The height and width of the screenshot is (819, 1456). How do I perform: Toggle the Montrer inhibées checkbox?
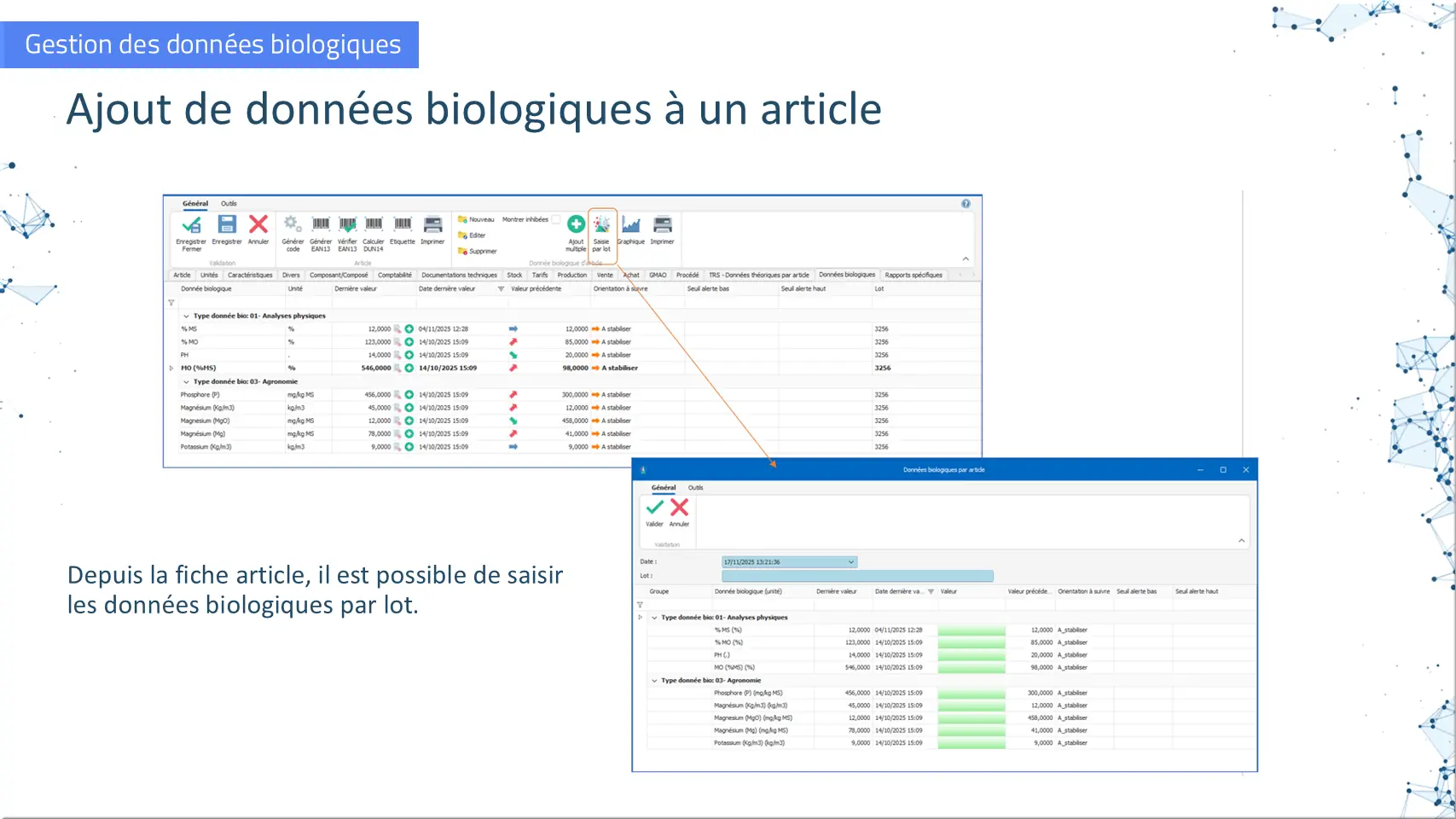[556, 220]
